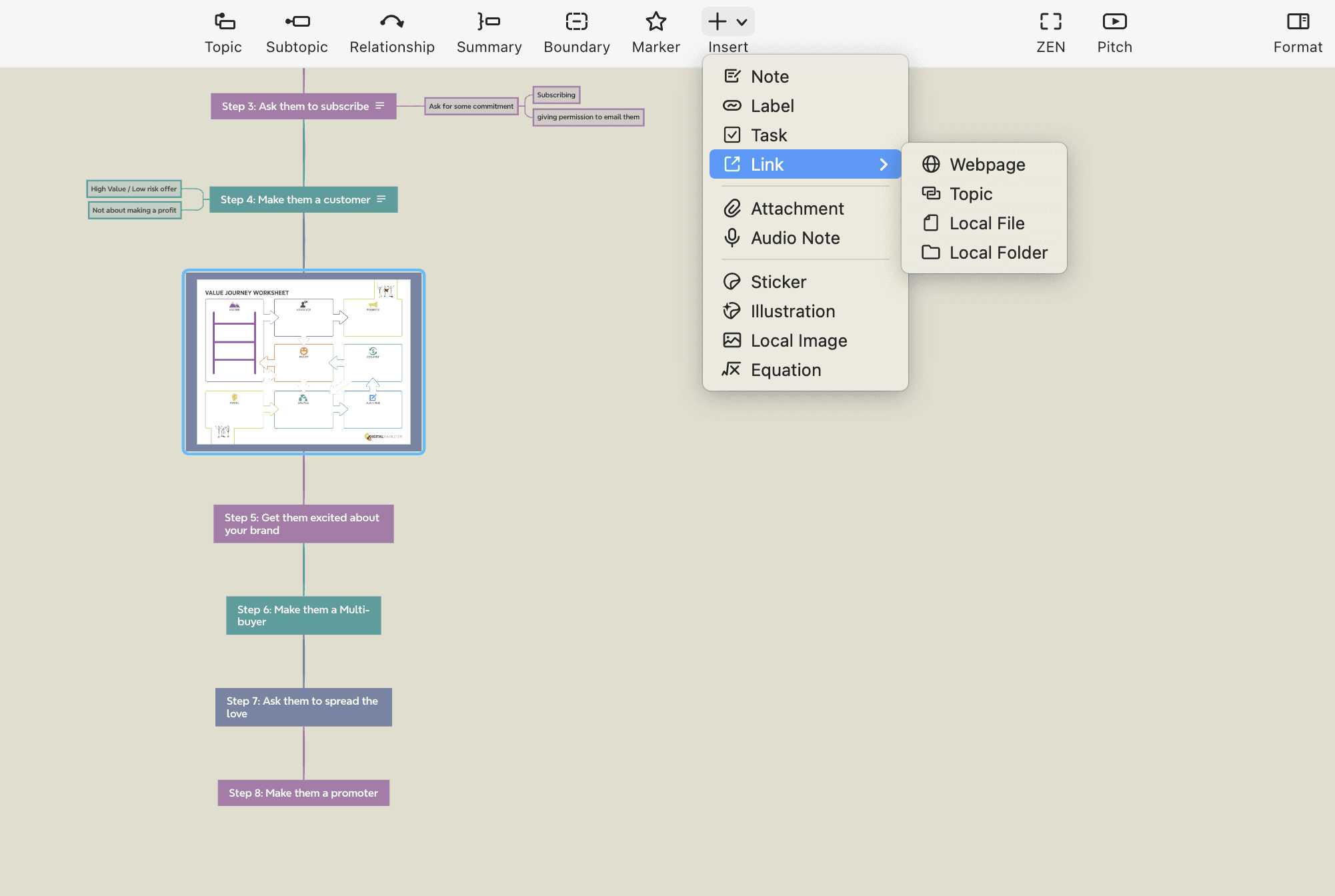
Task: Select Step 8: Make them a promoter
Action: (303, 793)
